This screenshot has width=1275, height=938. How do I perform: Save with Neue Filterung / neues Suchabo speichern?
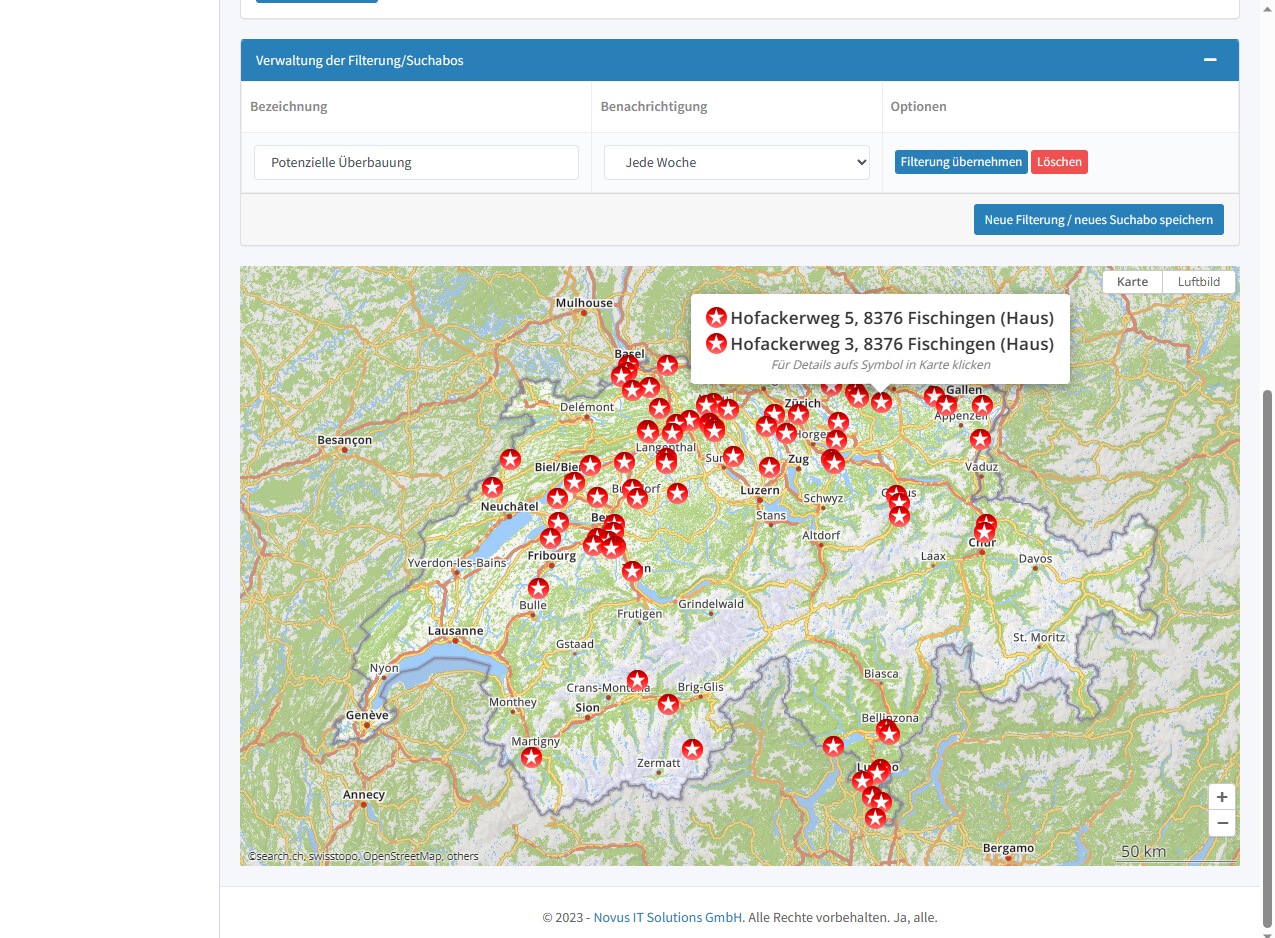[x=1098, y=220]
